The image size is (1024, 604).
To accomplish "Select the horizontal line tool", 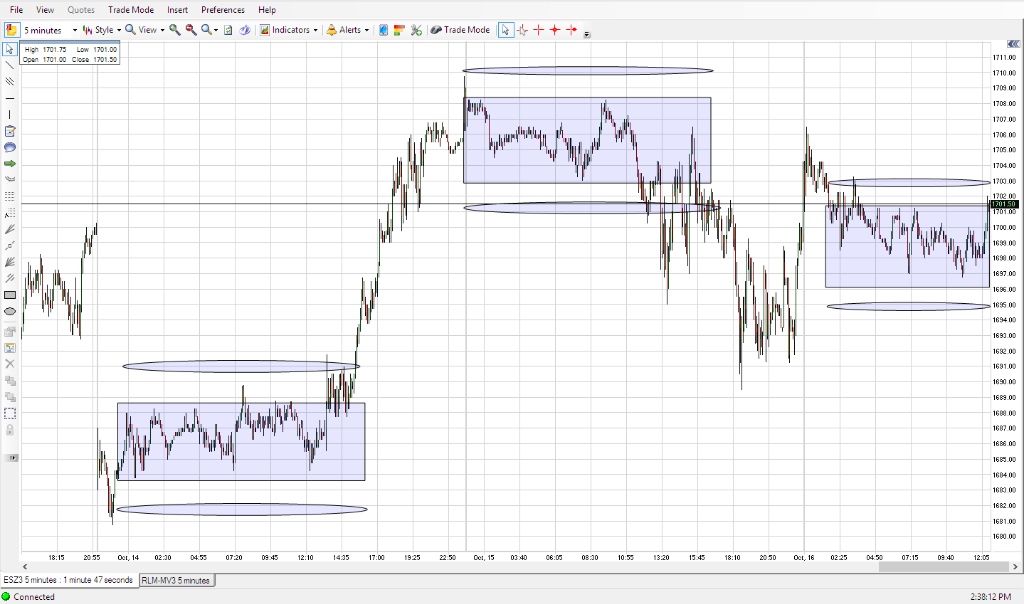I will coord(10,99).
